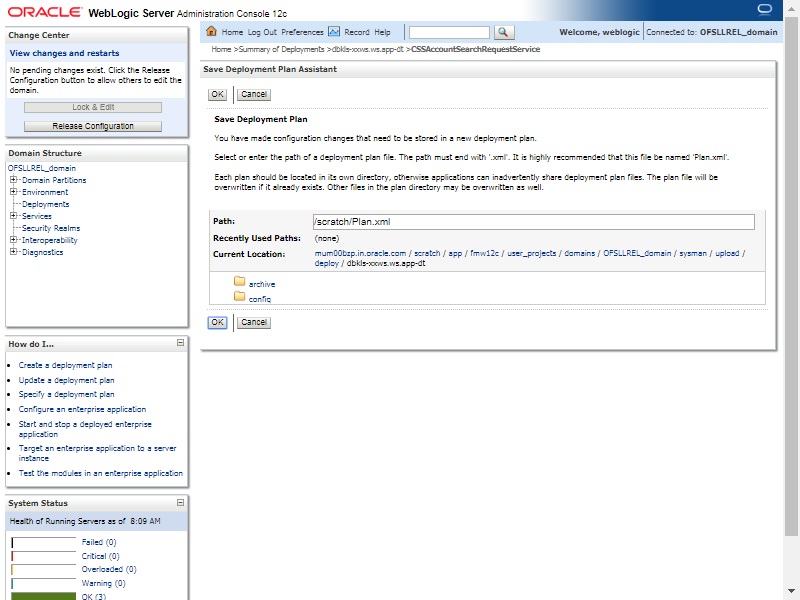Click the Oracle logo icon at top right
800x600 pixels.
click(764, 9)
